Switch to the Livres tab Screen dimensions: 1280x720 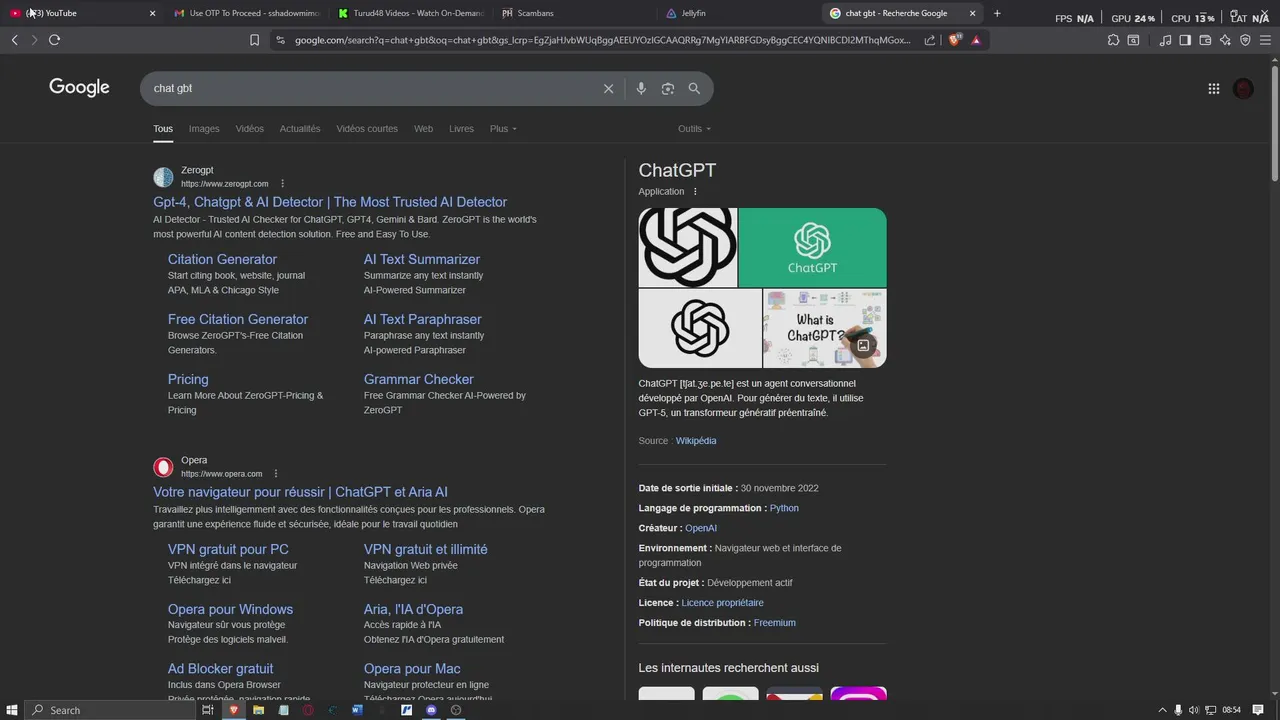pyautogui.click(x=461, y=129)
